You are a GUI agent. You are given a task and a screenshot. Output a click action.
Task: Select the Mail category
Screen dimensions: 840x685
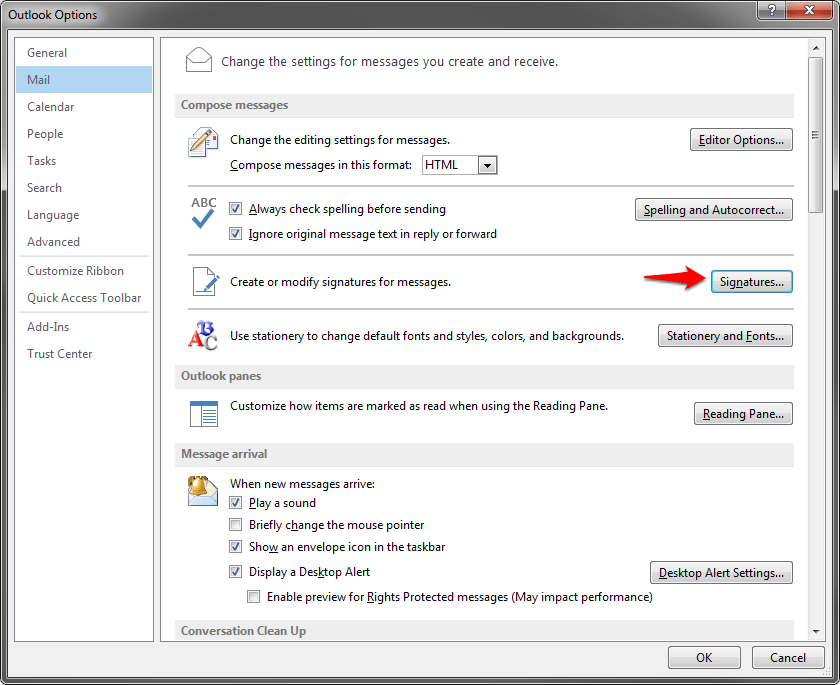(84, 79)
